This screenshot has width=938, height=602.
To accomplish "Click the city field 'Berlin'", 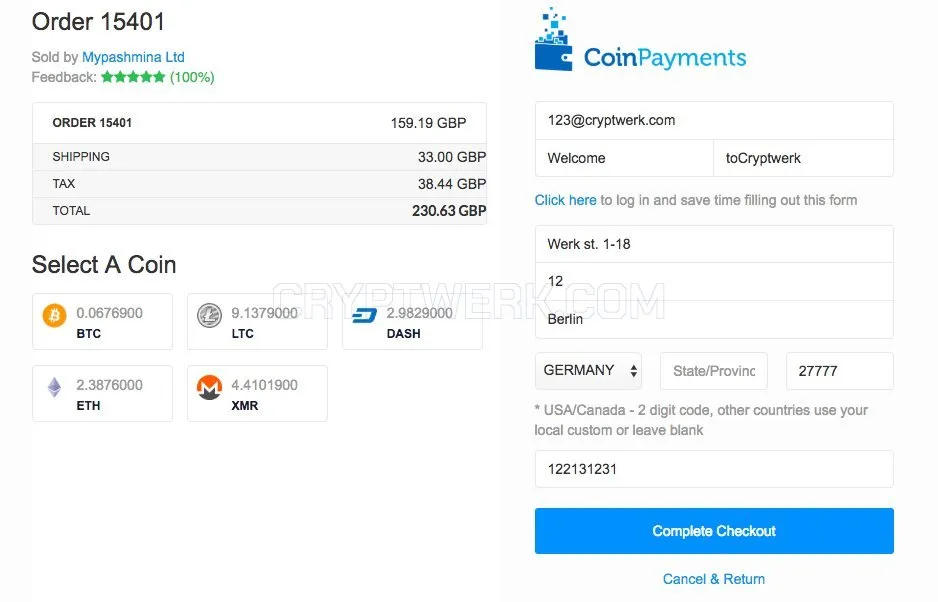I will pyautogui.click(x=714, y=319).
